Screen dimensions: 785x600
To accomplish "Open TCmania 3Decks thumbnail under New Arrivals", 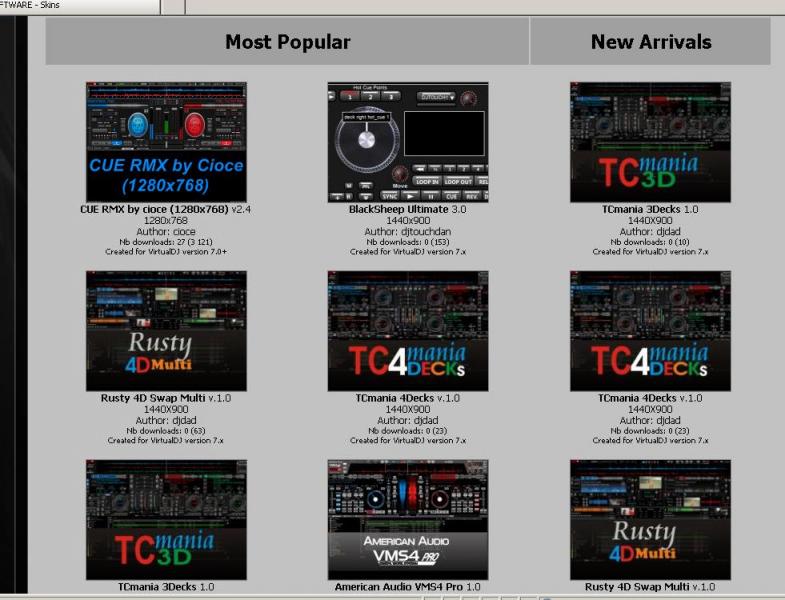I will click(x=650, y=142).
